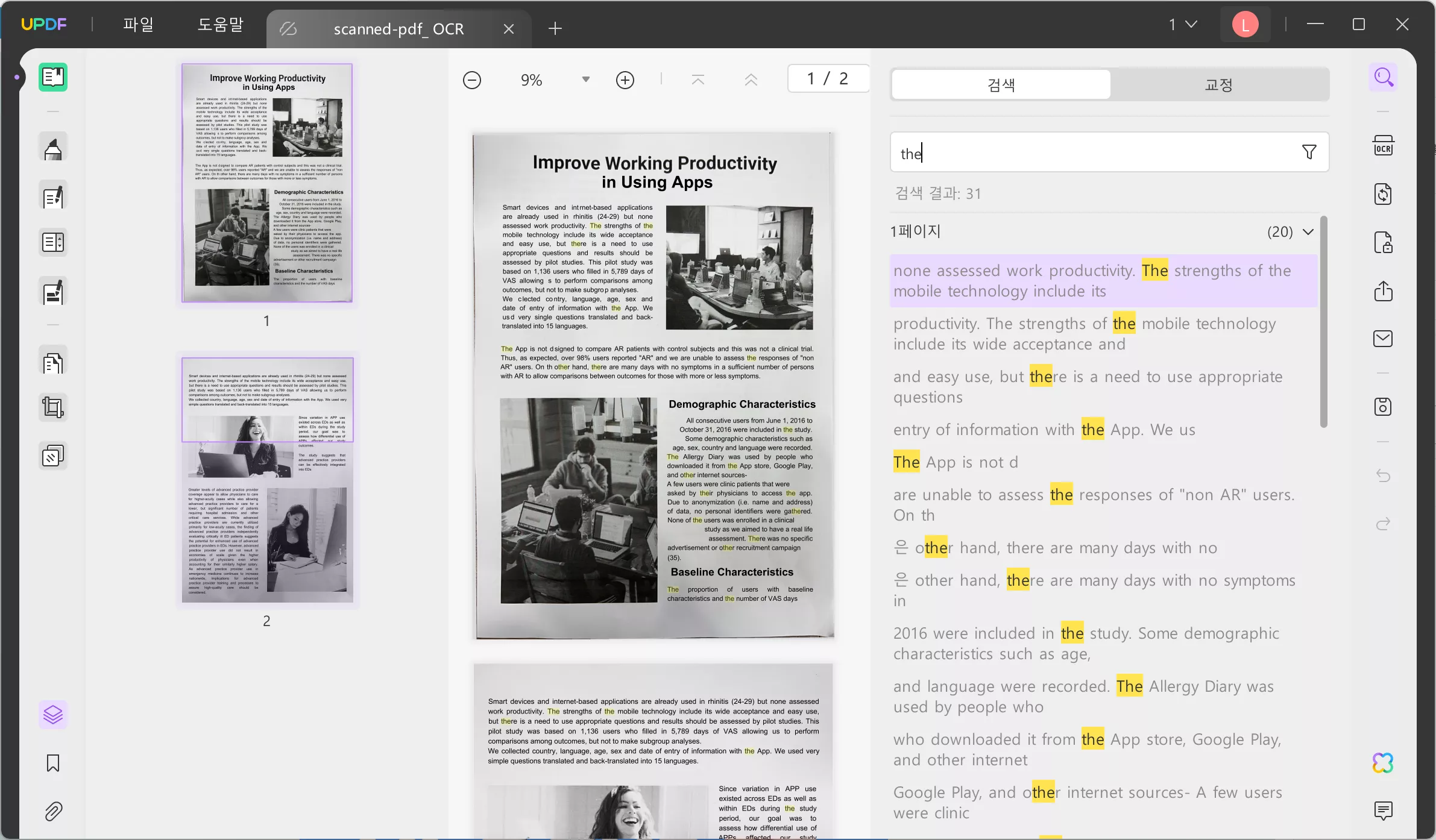Open search filter options funnel

[x=1309, y=152]
